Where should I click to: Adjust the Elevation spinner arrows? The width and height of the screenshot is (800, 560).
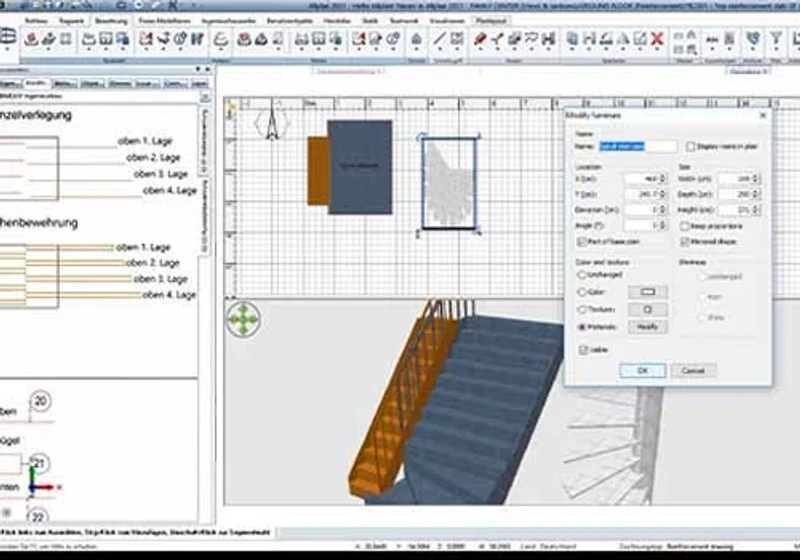click(x=663, y=210)
